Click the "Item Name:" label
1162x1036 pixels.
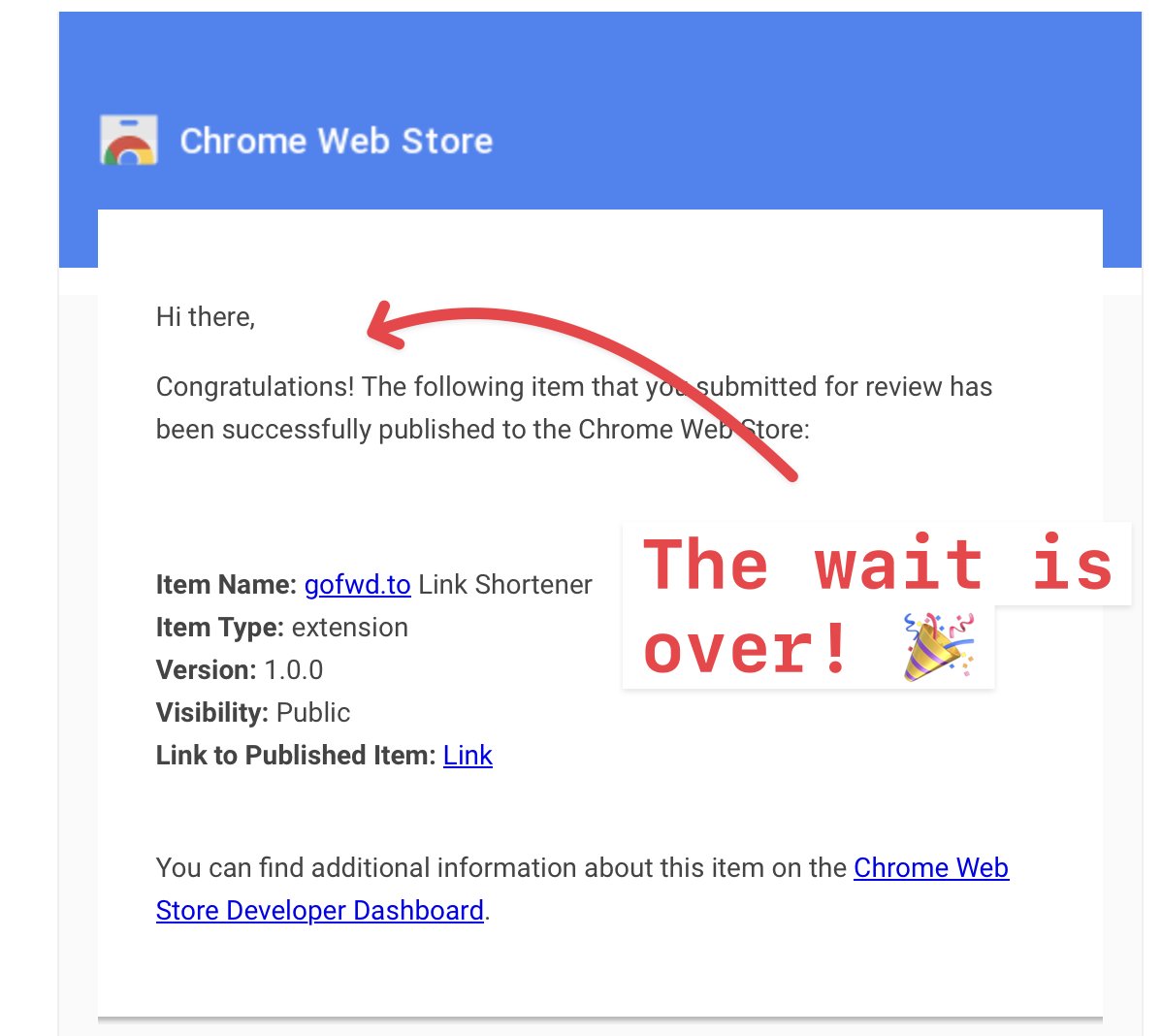pos(226,585)
